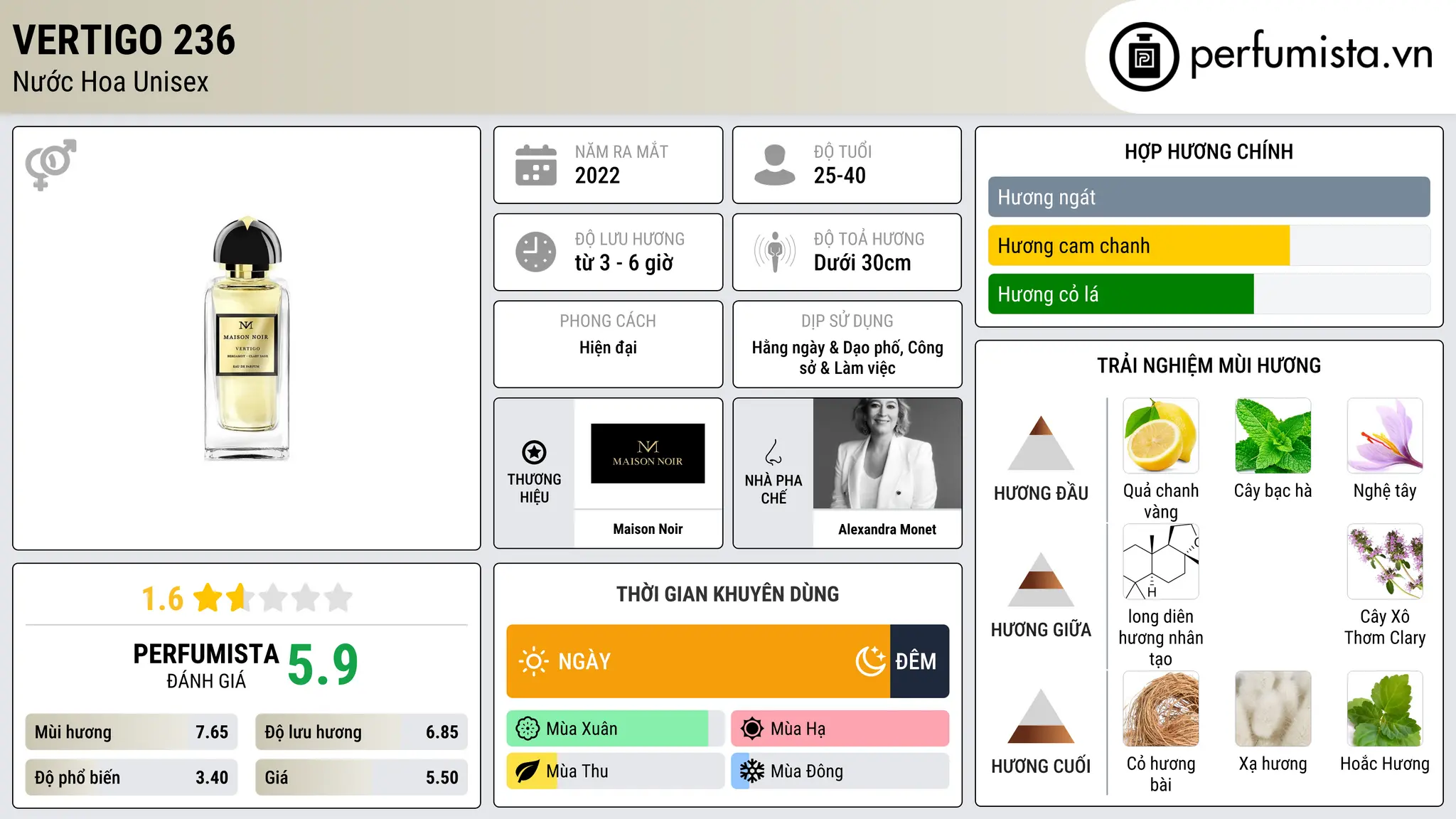
Task: Click the calendar icon beside Năm ra mắt
Action: point(536,165)
